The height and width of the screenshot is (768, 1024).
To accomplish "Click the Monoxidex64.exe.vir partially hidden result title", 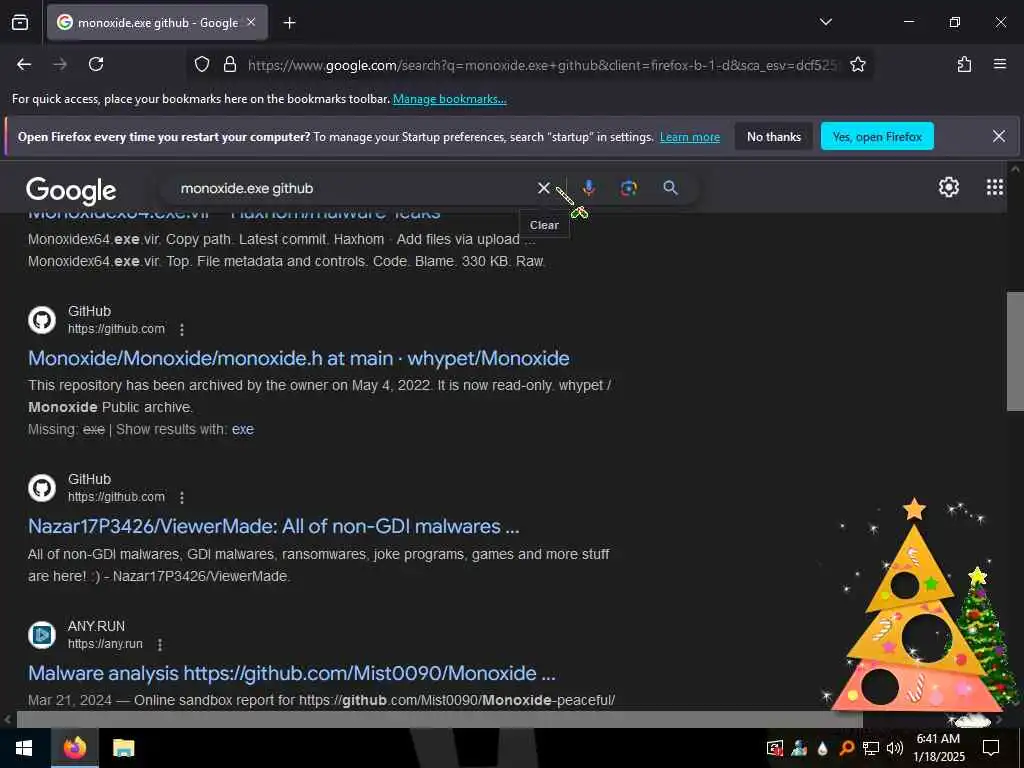I will pos(234,216).
